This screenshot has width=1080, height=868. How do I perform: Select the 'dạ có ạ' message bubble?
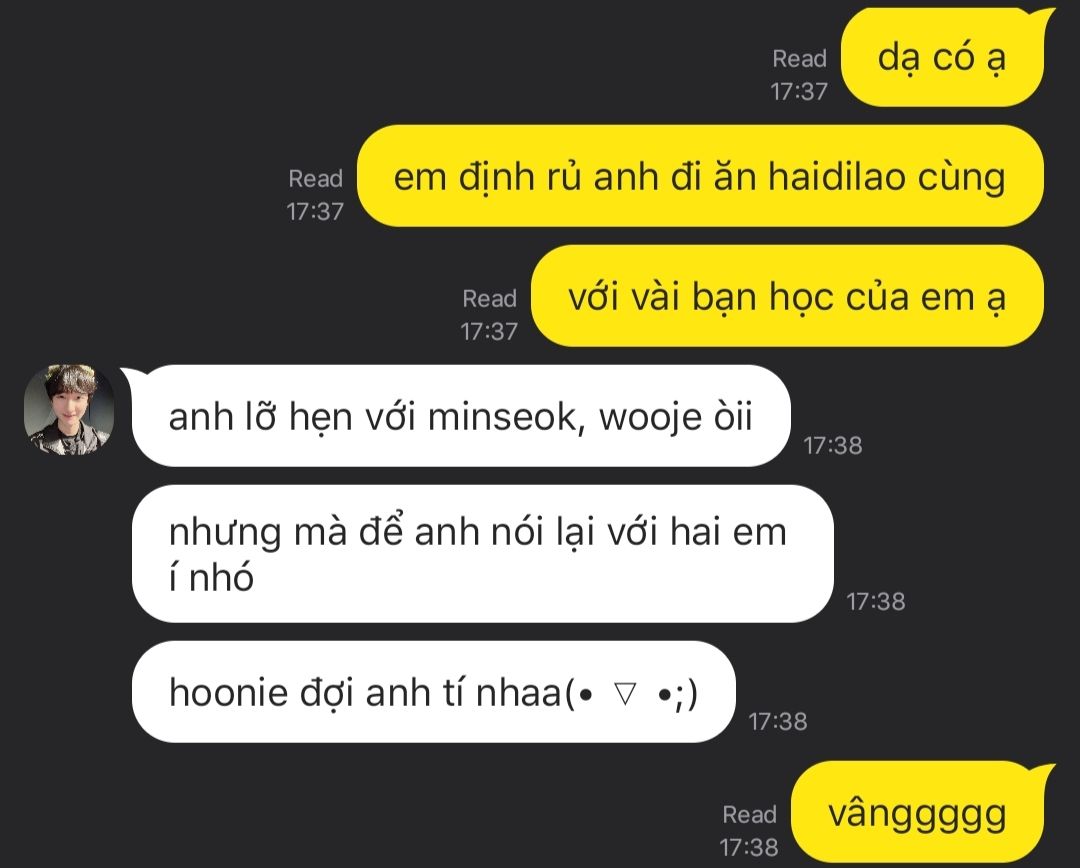coord(944,58)
